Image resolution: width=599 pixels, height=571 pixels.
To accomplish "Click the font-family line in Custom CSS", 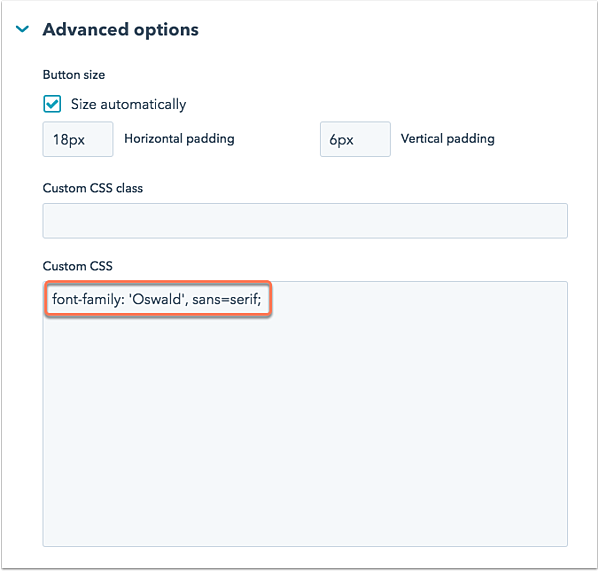I will tap(157, 299).
